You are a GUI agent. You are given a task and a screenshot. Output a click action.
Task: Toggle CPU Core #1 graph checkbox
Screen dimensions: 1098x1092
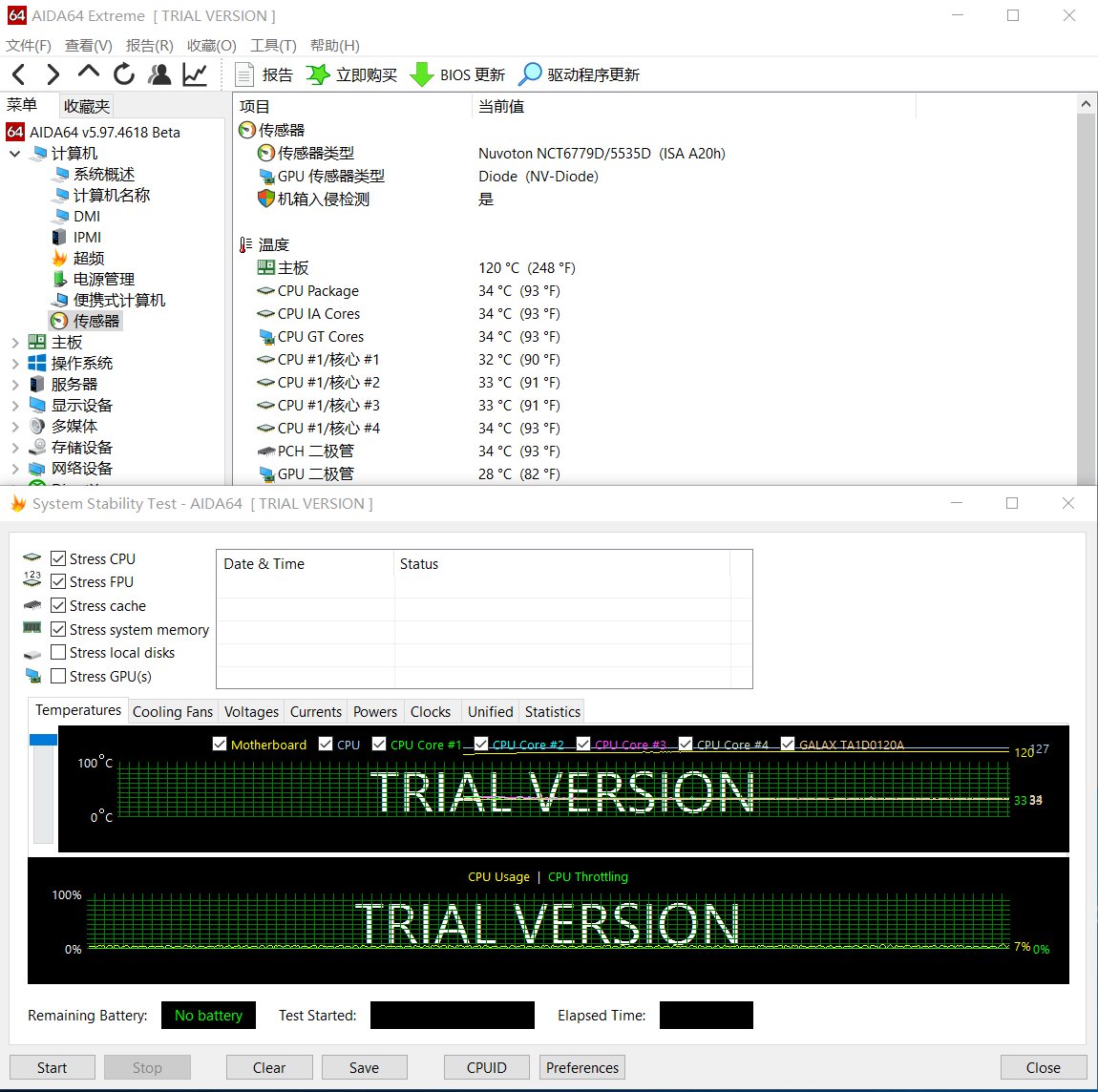coord(380,745)
